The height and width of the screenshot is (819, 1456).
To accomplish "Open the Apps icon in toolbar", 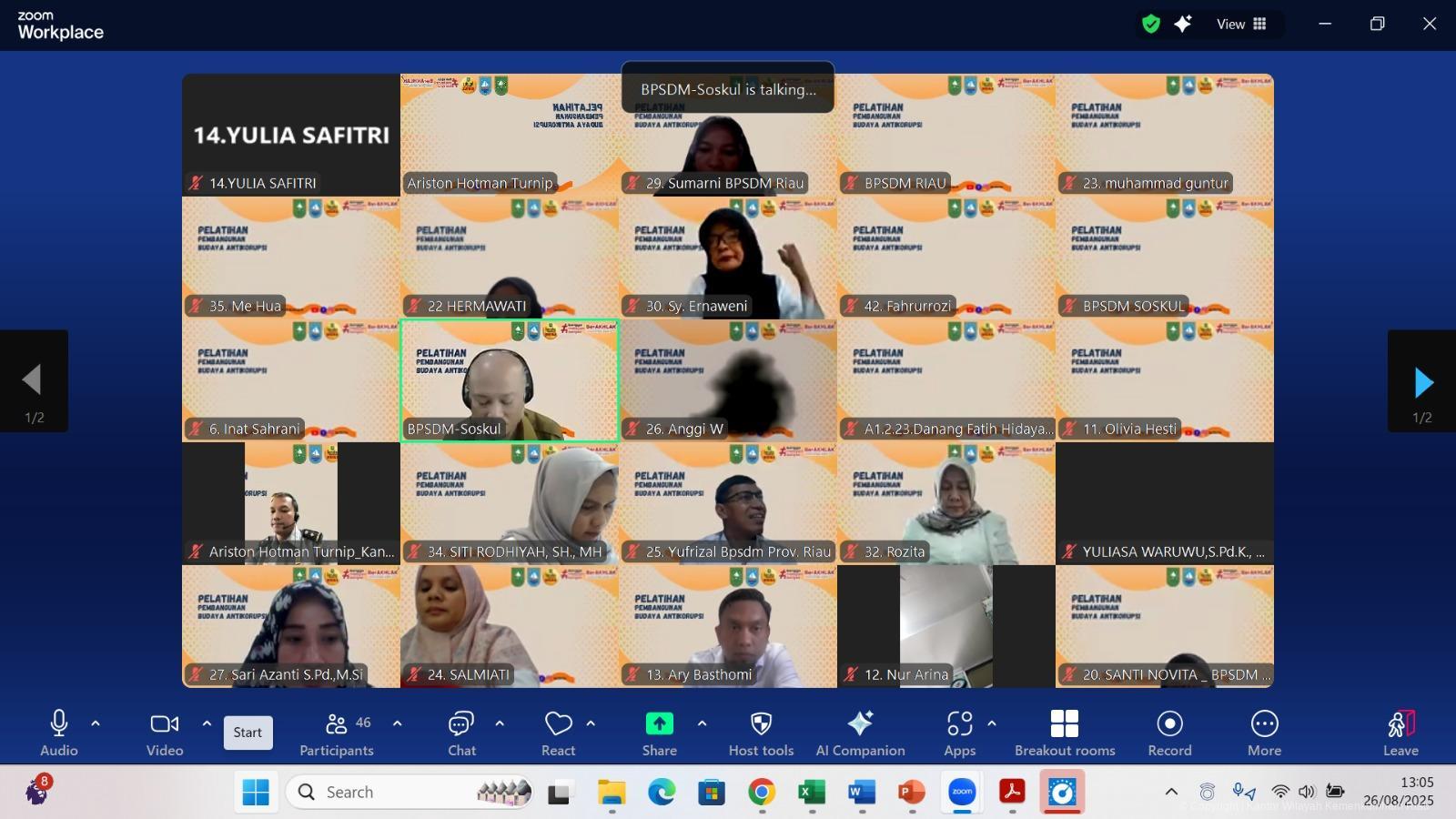I will [959, 733].
